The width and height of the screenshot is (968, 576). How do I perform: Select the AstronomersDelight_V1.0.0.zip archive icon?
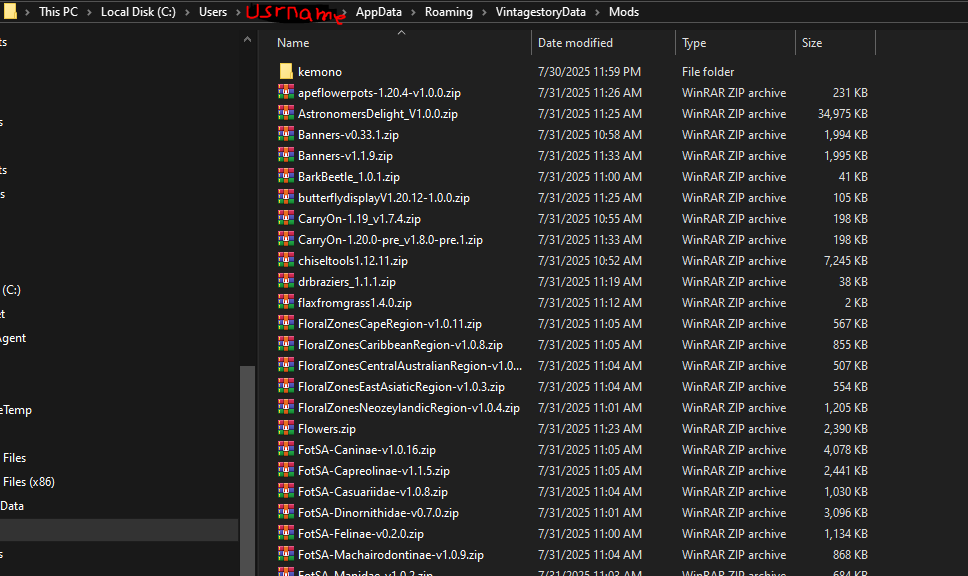(285, 113)
